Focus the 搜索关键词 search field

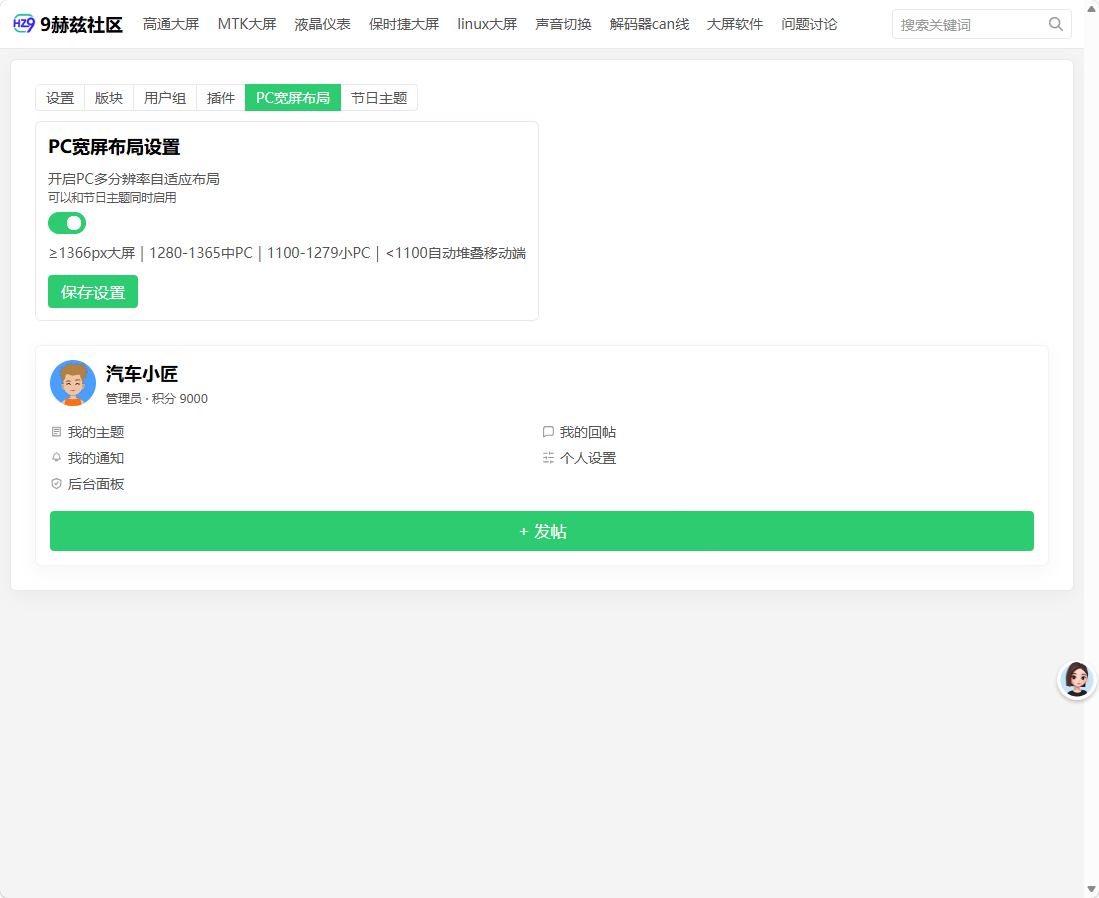981,25
